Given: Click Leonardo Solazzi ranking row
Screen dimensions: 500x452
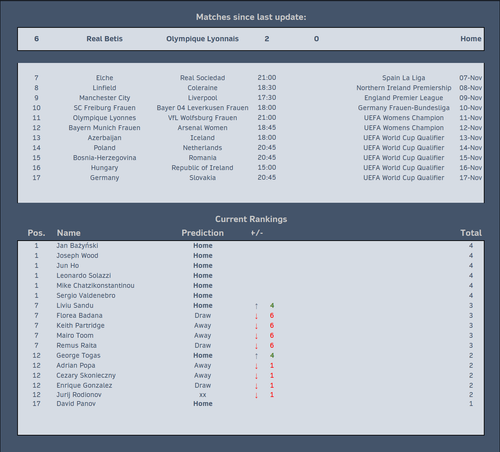Looking at the screenshot, I should click(x=251, y=276).
